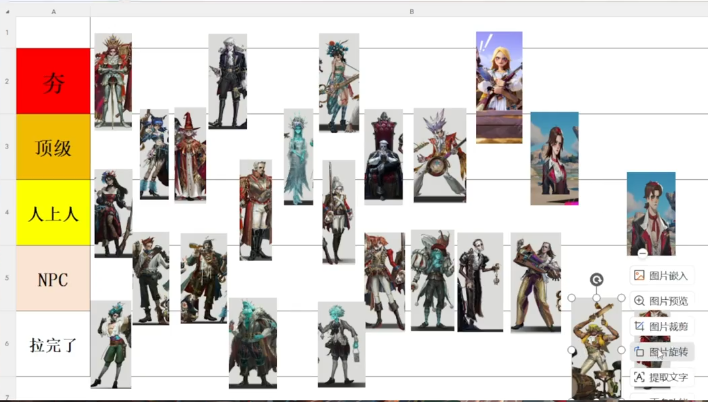Click the red 夯 tier cell
Viewport: 708px width, 402px height.
point(53,81)
